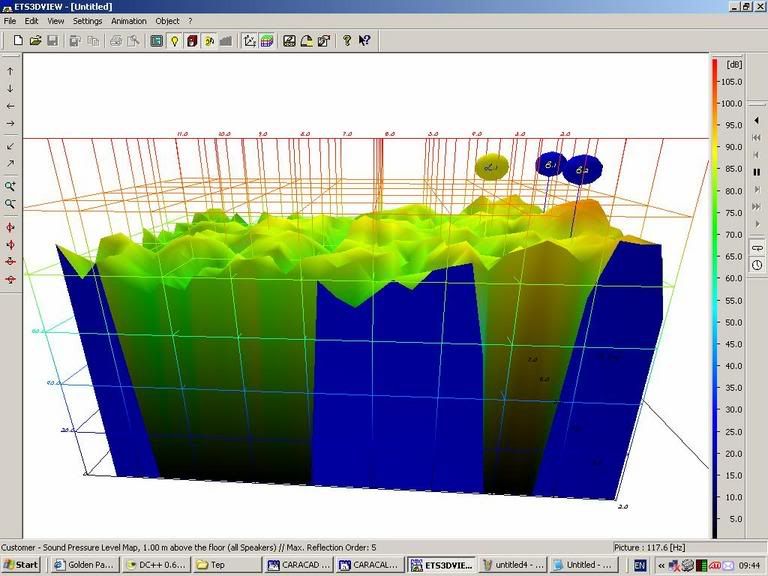The image size is (768, 576).
Task: Click the right arrow view control
Action: [11, 123]
